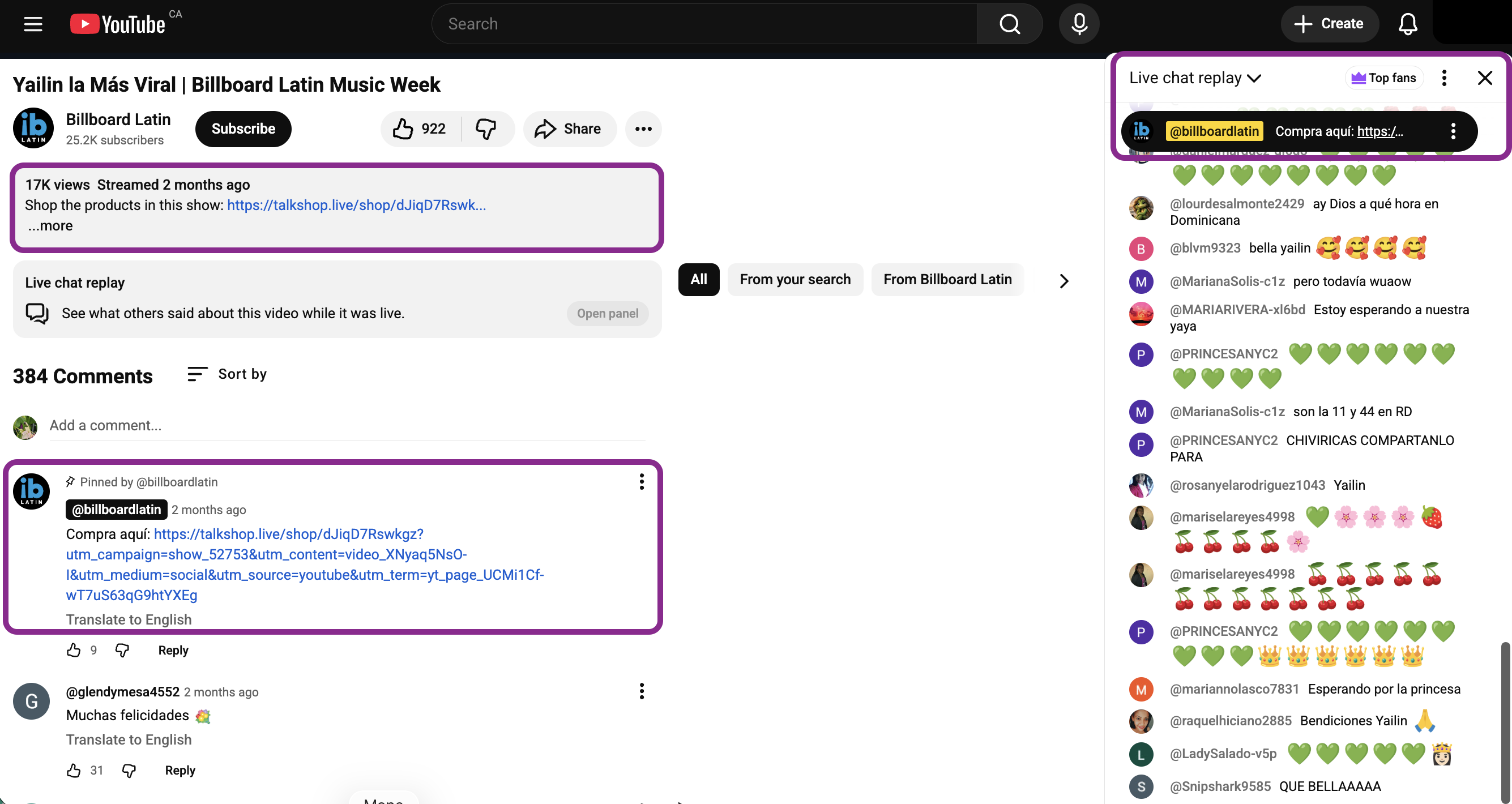Open more actions ellipsis under video
The image size is (1512, 804).
click(643, 129)
